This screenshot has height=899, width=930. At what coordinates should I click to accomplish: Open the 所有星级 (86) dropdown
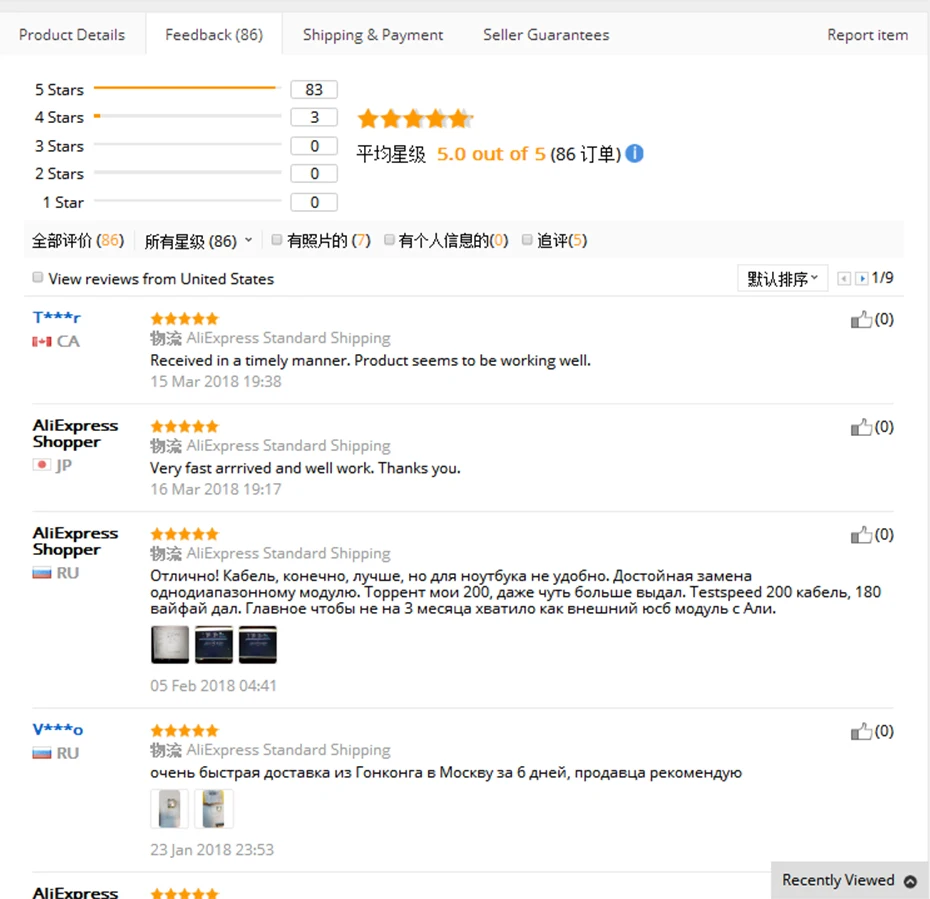point(198,241)
